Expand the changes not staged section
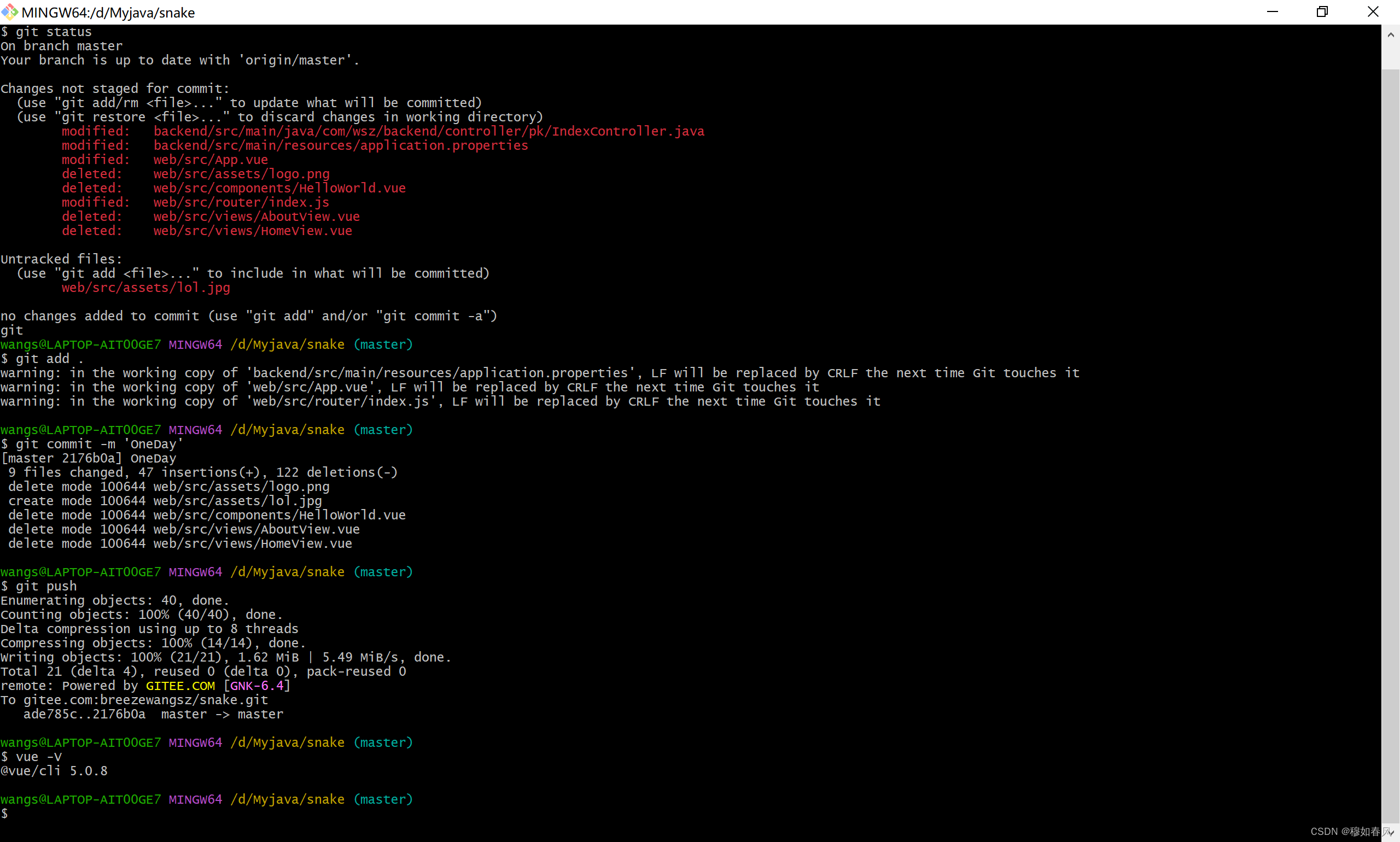Image resolution: width=1400 pixels, height=842 pixels. coord(116,88)
